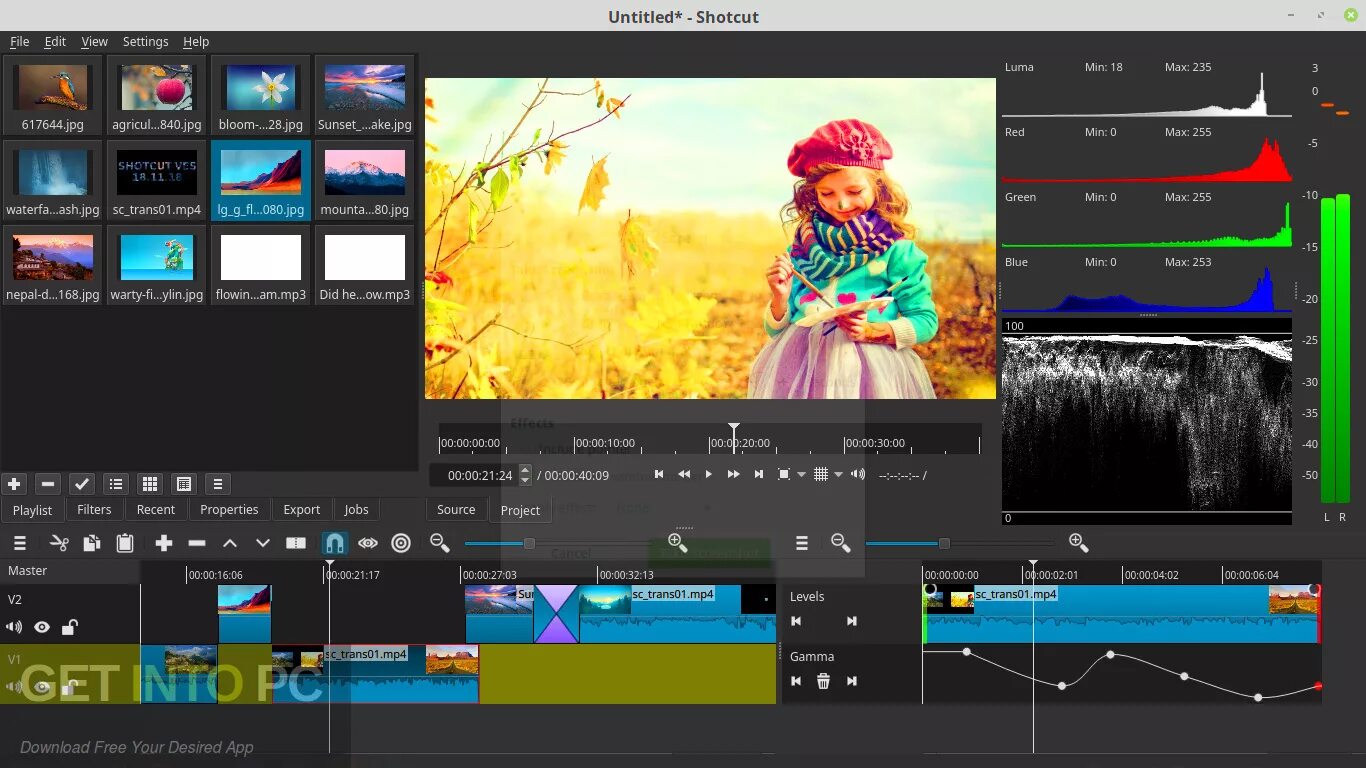
Task: Expand the zoom options dropdown arrow
Action: (801, 475)
